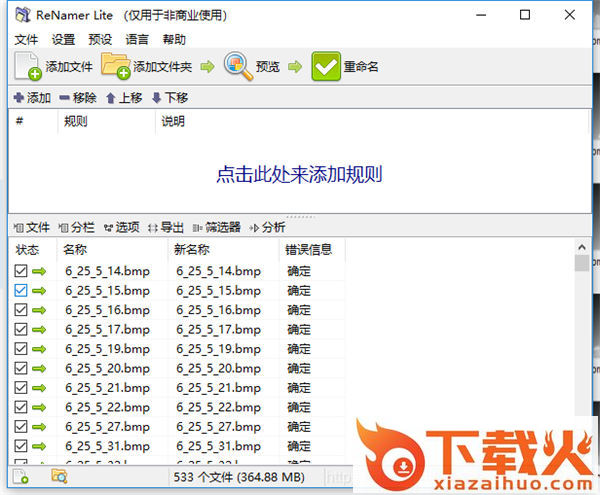Minimize the ReNamer Lite window
This screenshot has height=495, width=600.
coord(481,15)
